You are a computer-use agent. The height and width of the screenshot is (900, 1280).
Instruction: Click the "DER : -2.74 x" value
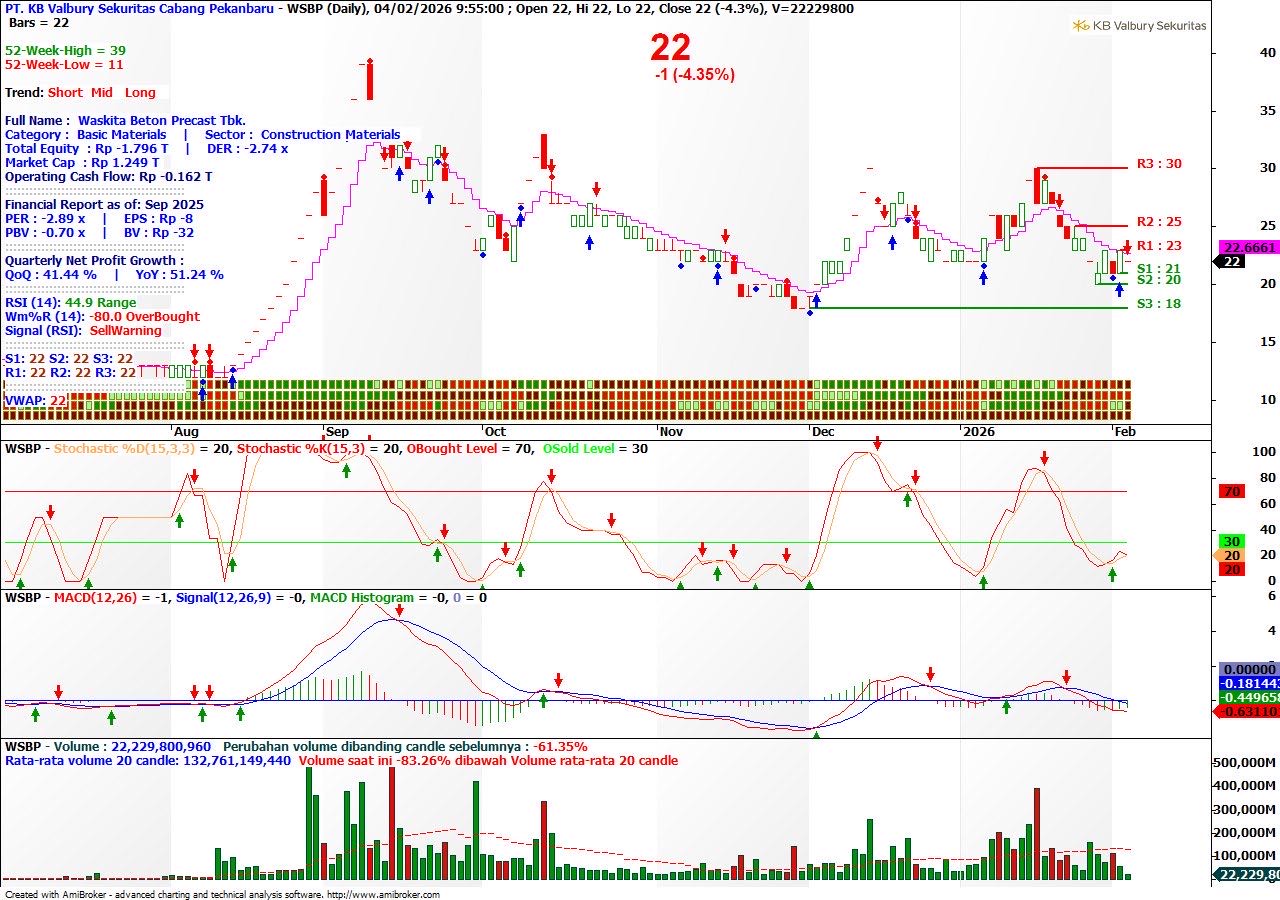246,148
